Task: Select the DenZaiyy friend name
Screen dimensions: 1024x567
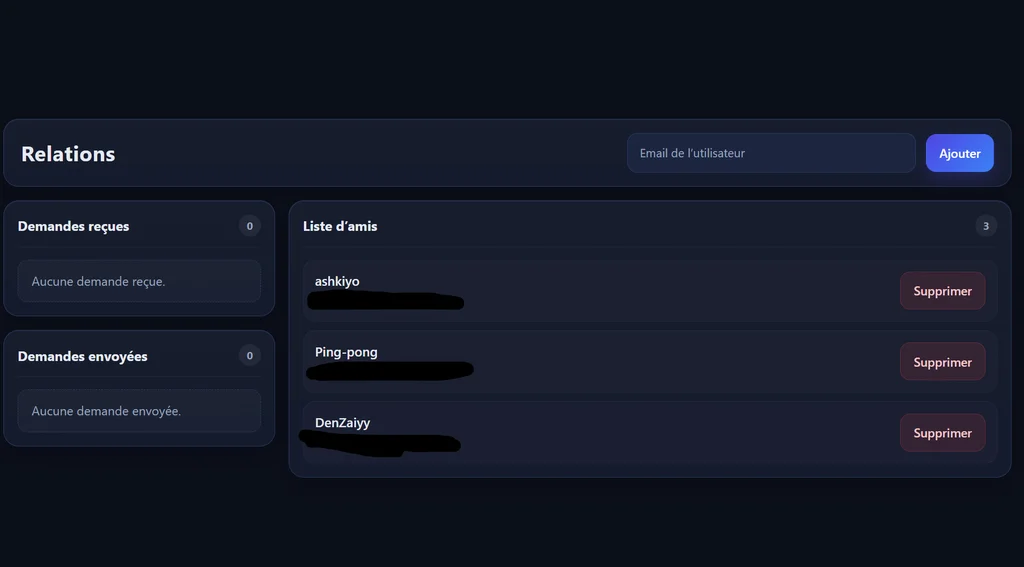Action: 342,423
